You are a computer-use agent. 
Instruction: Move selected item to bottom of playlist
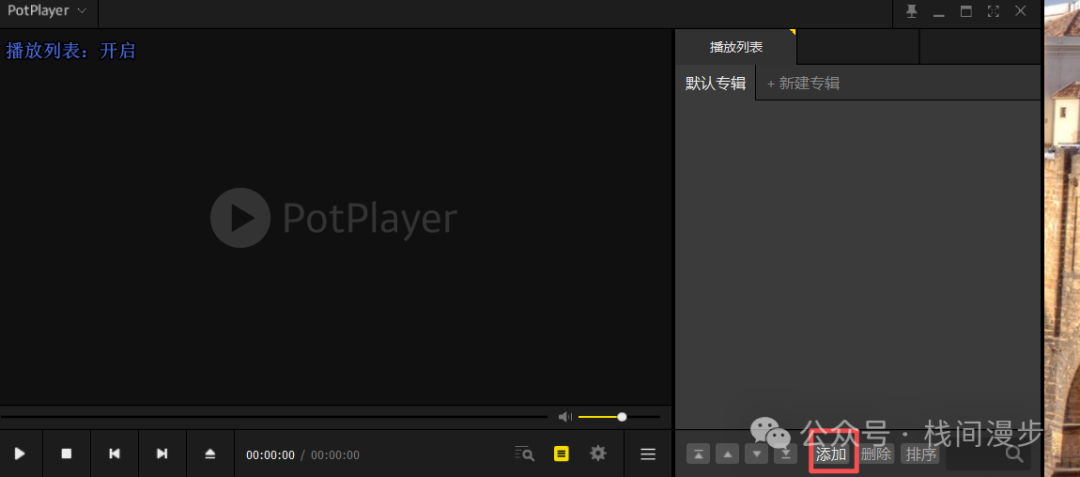pyautogui.click(x=785, y=454)
